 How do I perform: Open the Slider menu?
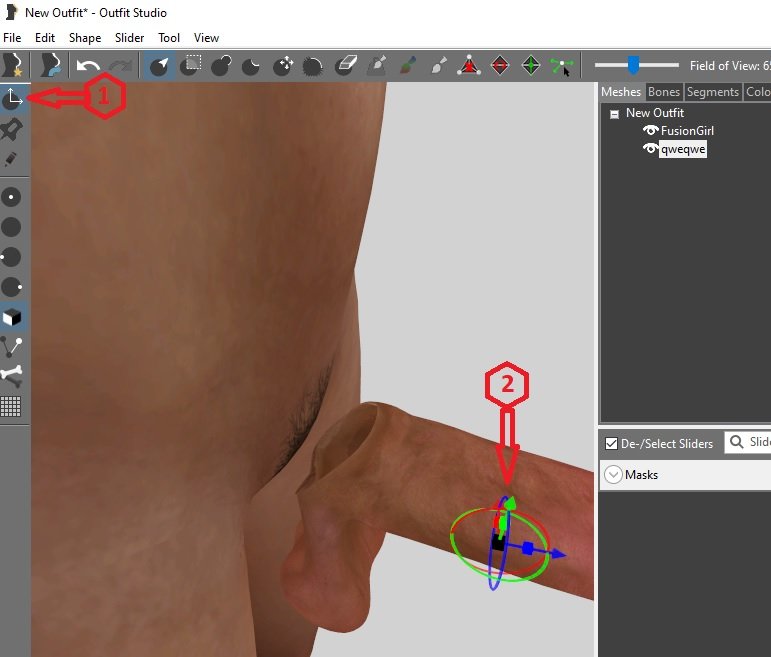[129, 38]
